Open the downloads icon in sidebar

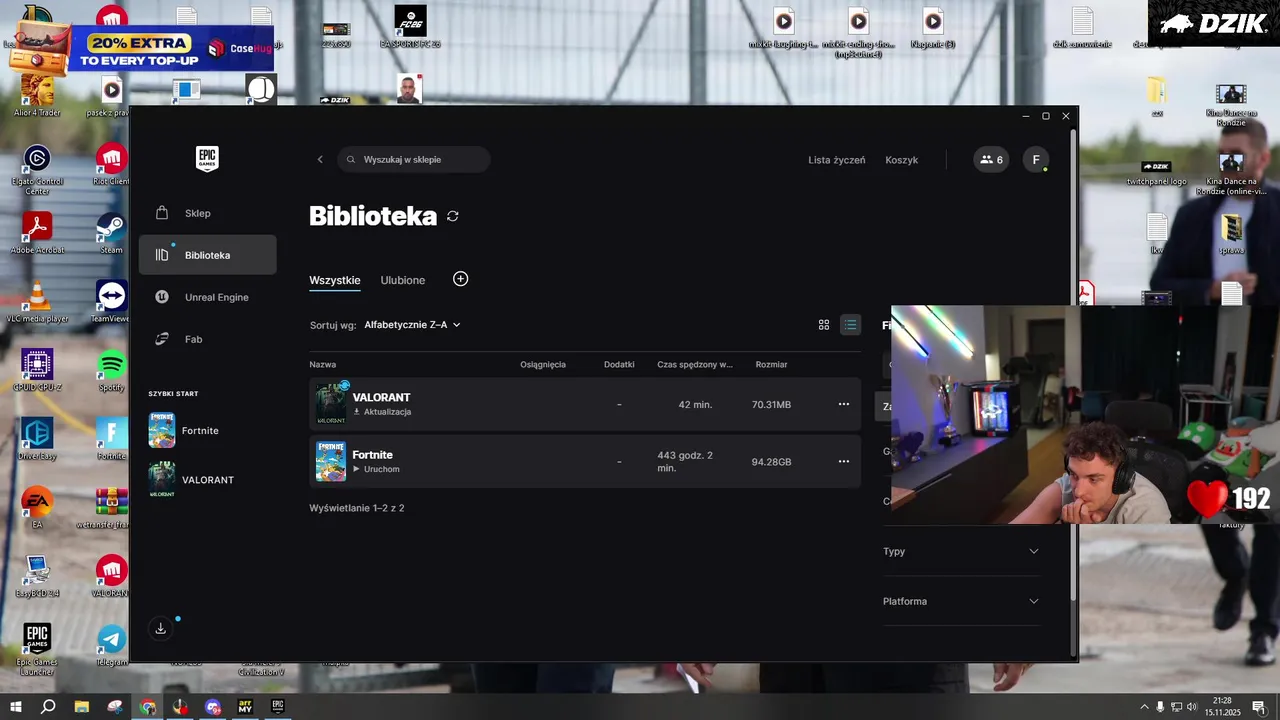(x=160, y=628)
